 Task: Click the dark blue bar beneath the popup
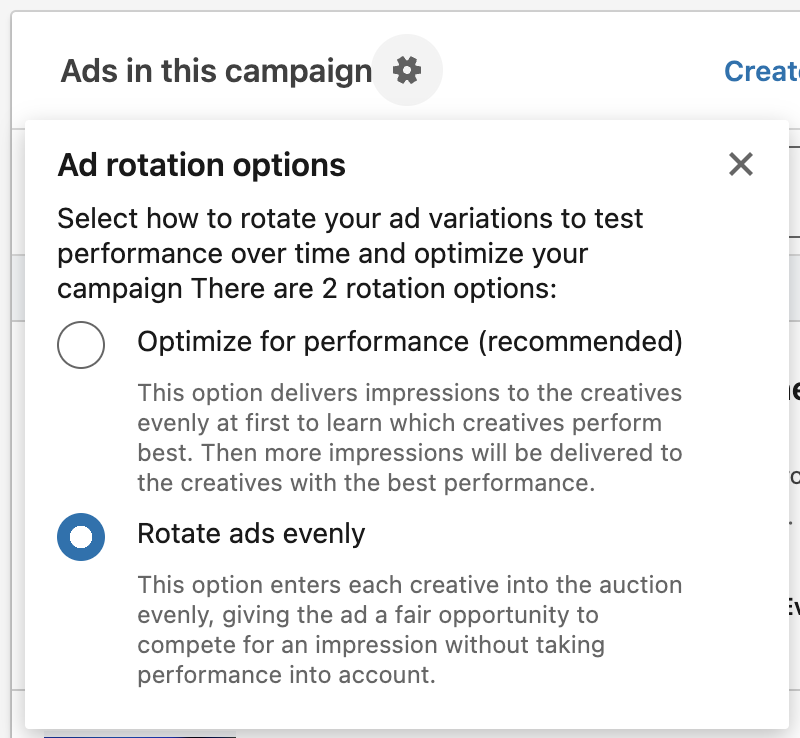pyautogui.click(x=140, y=736)
